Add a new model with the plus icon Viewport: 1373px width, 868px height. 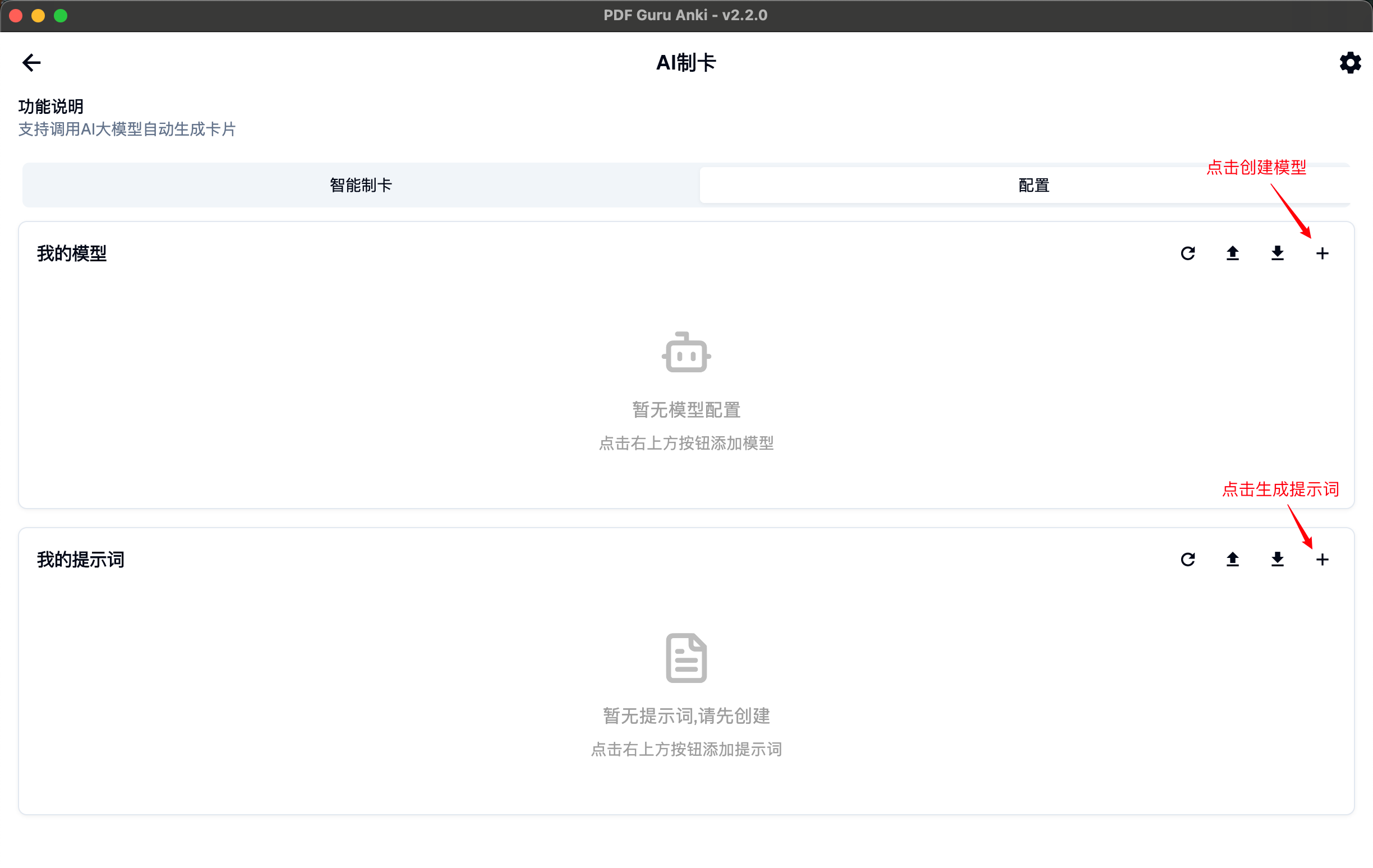pyautogui.click(x=1322, y=253)
